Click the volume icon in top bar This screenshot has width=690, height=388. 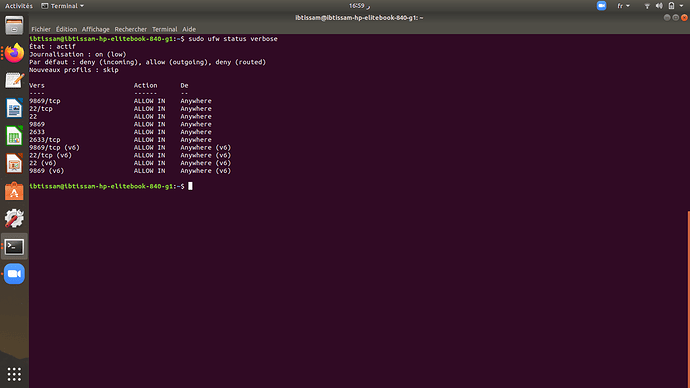659,6
